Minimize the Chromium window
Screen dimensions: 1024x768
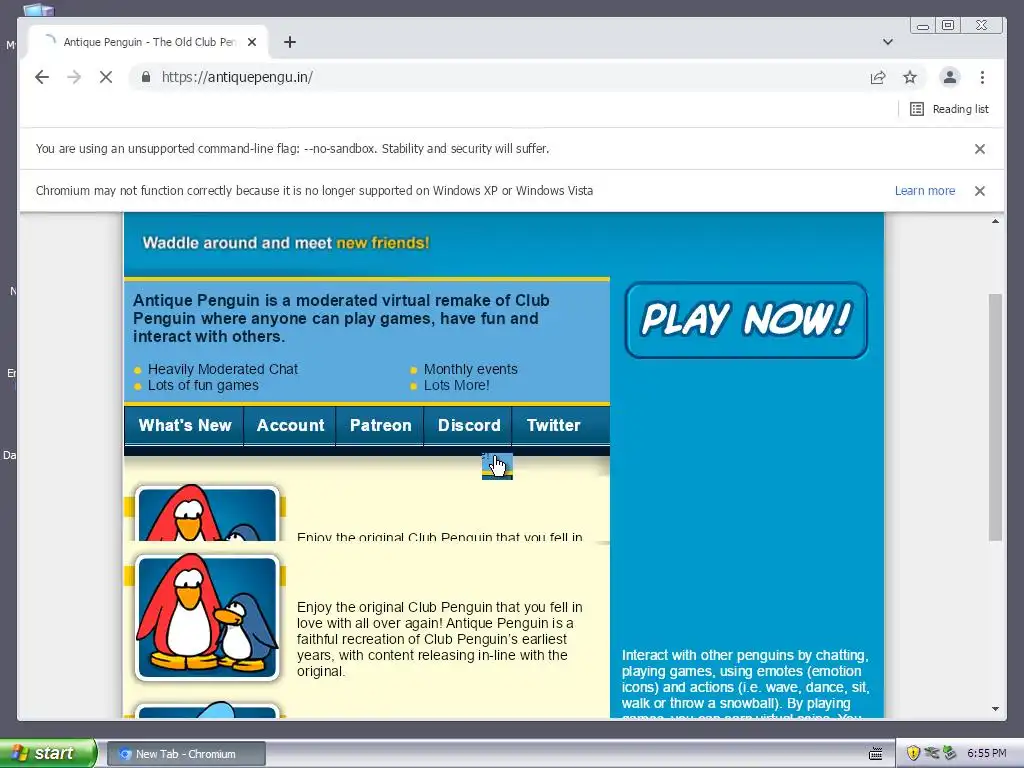[923, 25]
